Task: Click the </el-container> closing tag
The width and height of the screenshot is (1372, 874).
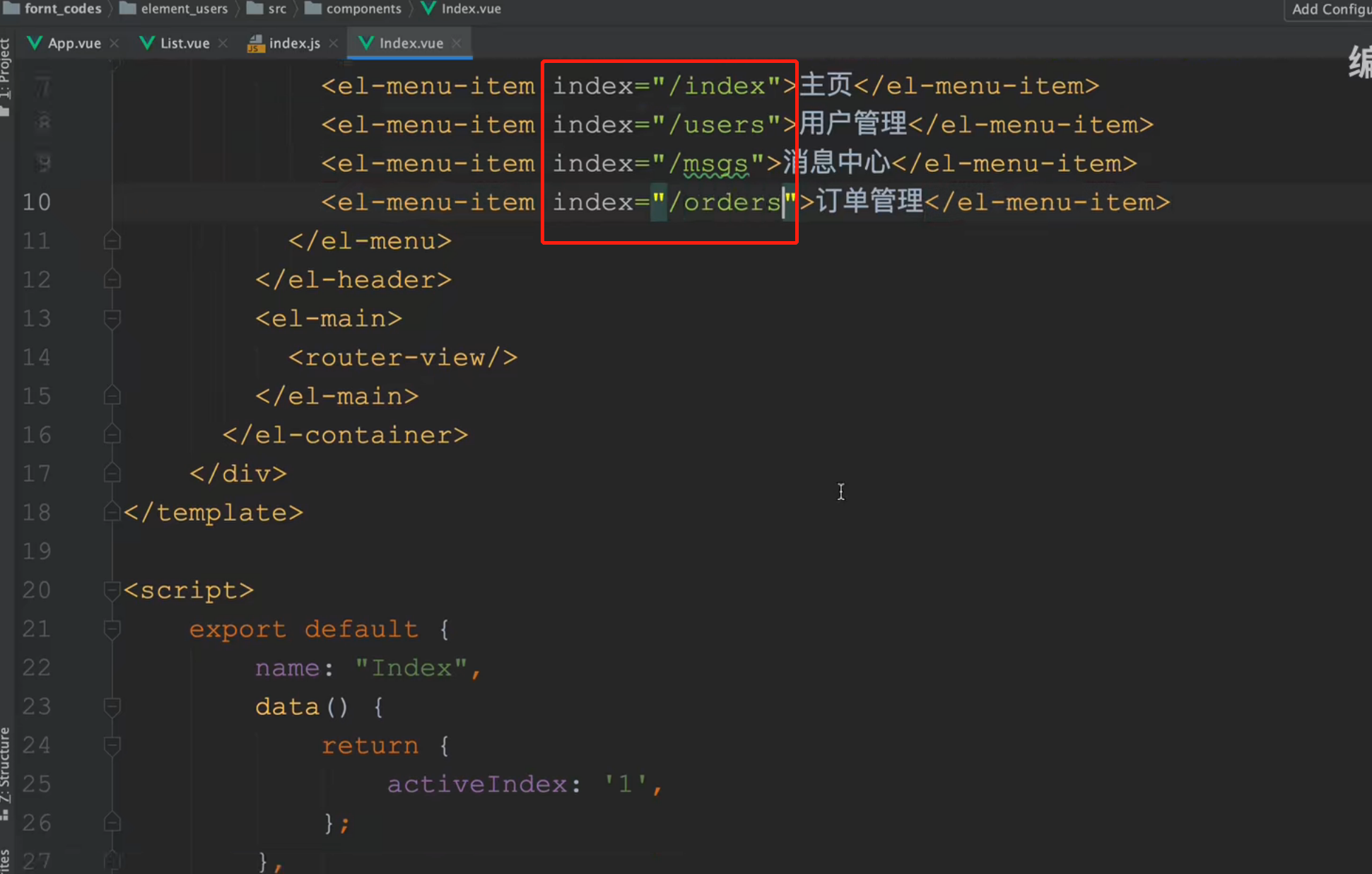Action: 346,435
